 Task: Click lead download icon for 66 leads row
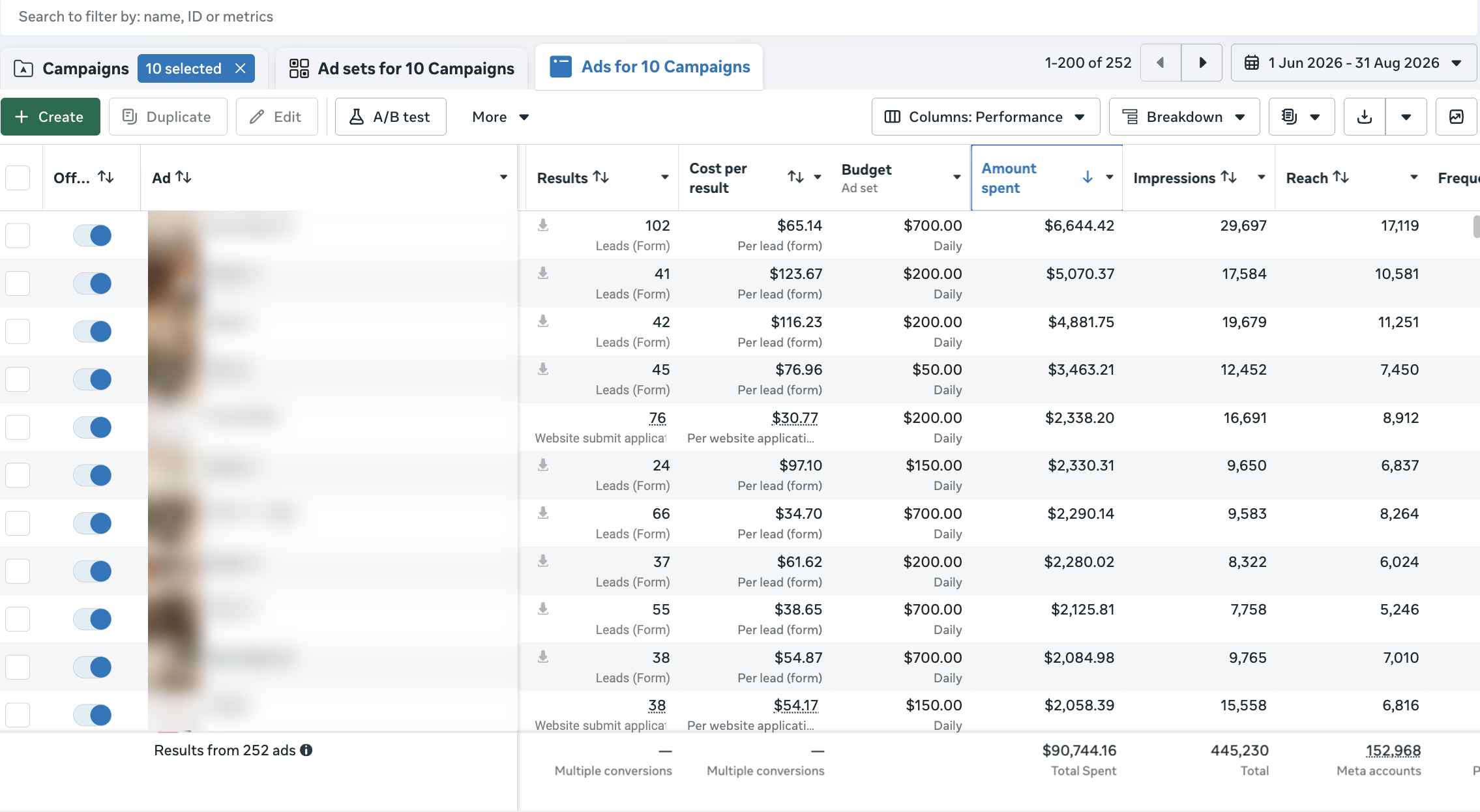click(543, 514)
